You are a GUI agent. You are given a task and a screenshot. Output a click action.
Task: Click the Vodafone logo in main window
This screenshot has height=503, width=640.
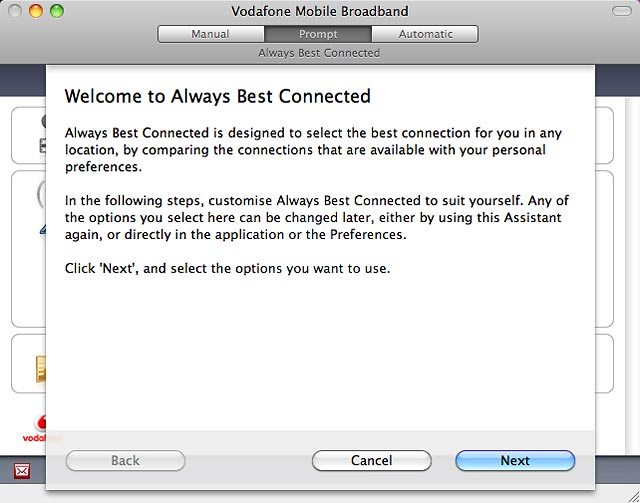(x=36, y=428)
